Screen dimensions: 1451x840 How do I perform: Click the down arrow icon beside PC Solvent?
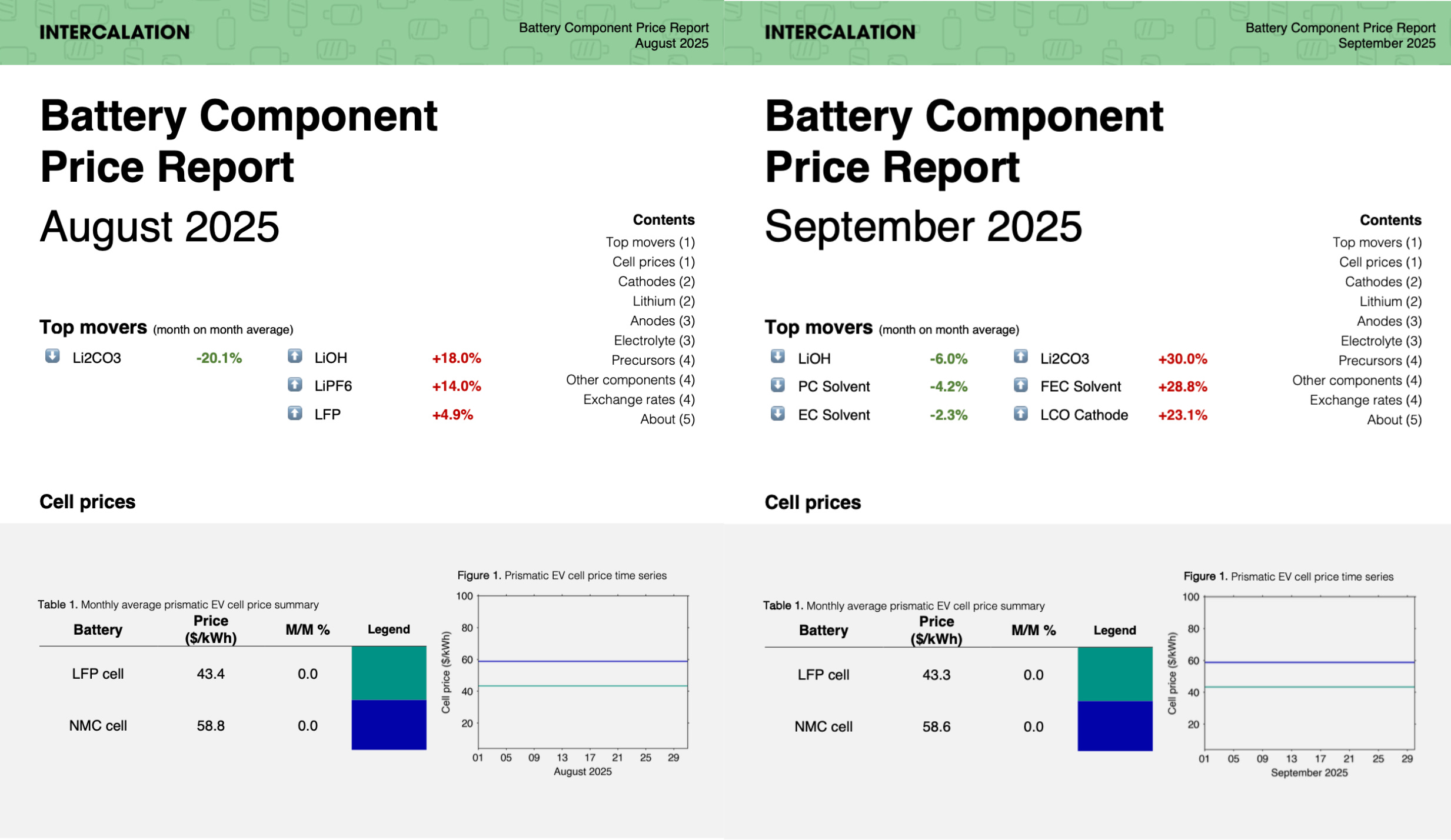pyautogui.click(x=777, y=385)
